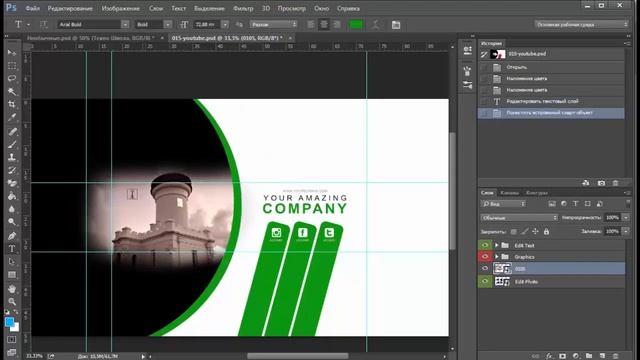Toggle pixel layer filter in Layers

click(552, 204)
